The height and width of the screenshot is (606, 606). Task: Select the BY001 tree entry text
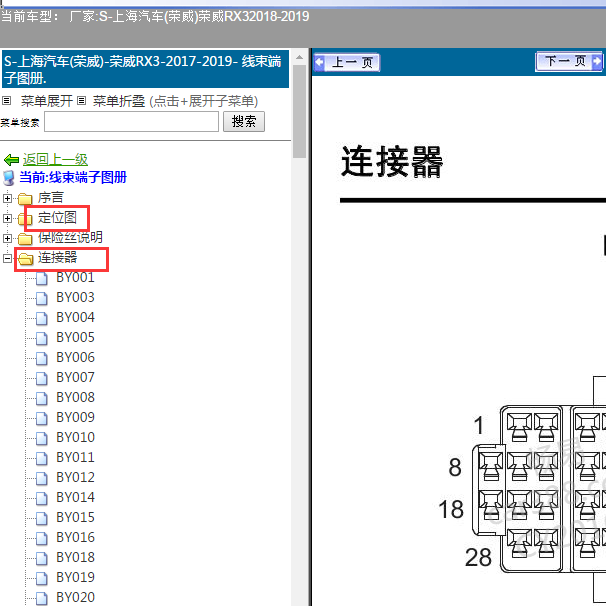75,277
